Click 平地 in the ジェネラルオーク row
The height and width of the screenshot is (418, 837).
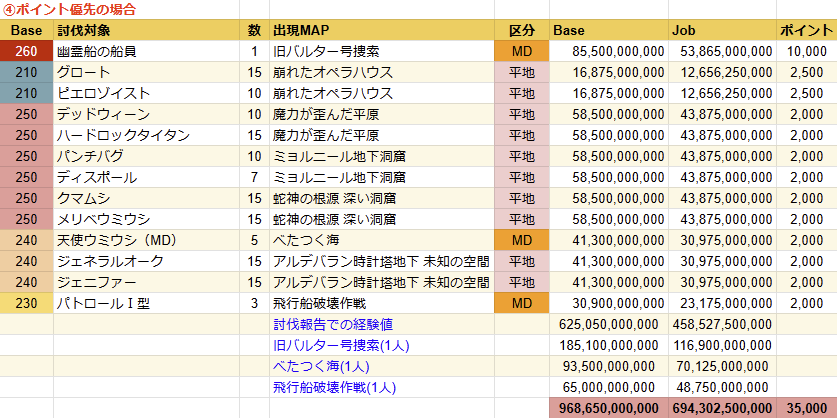522,261
